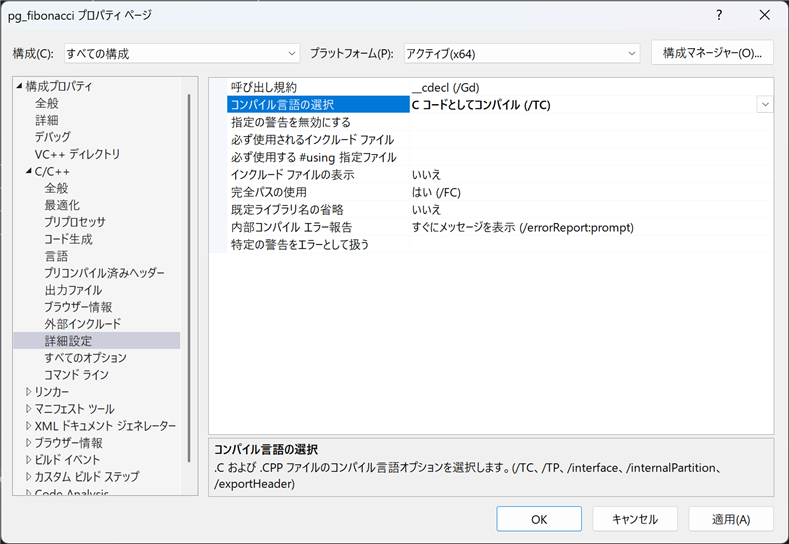This screenshot has height=544, width=789.
Task: Select プリプロセッサ tree item
Action: 75,222
